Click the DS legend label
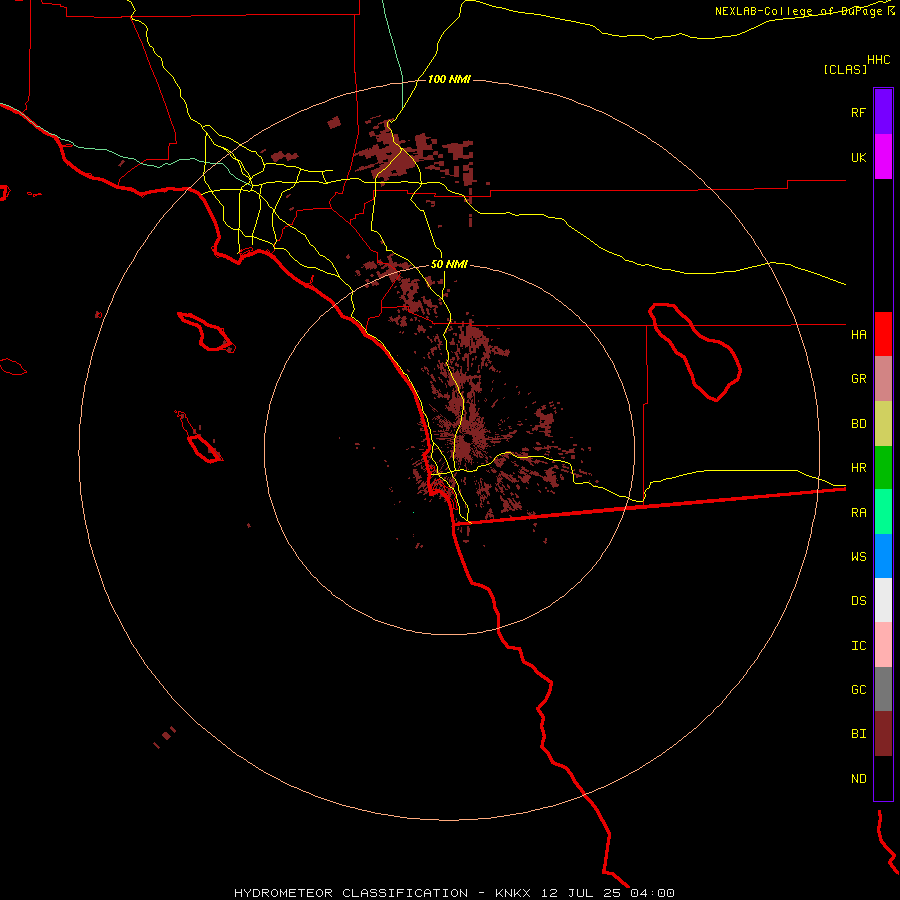Image resolution: width=900 pixels, height=900 pixels. (859, 601)
